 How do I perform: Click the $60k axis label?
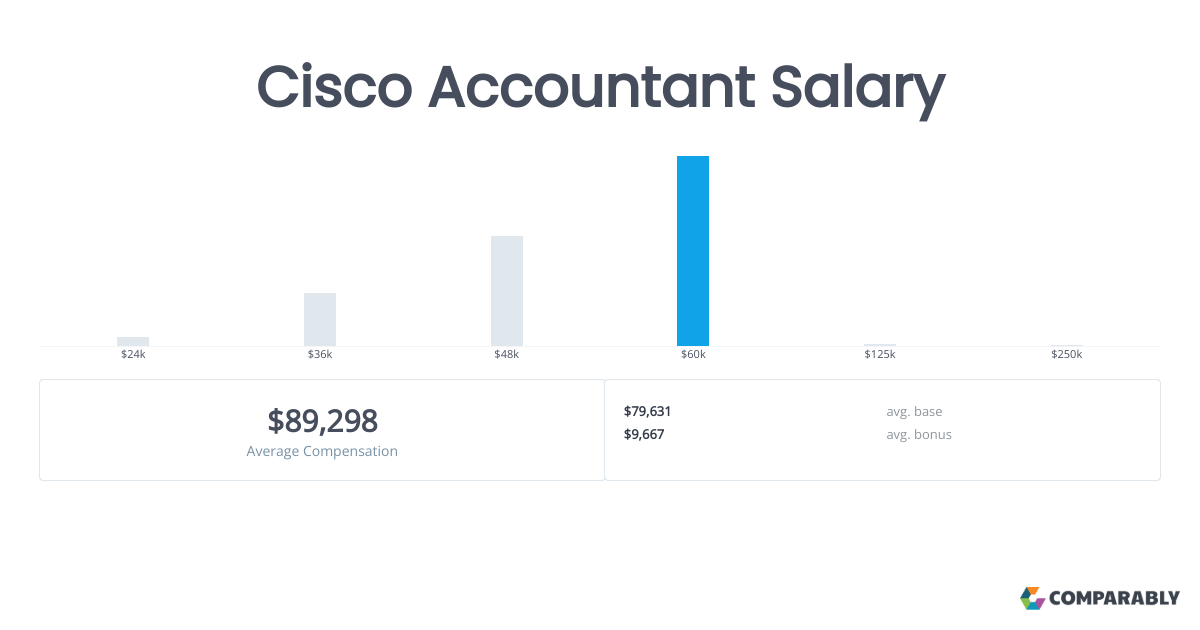pos(693,355)
